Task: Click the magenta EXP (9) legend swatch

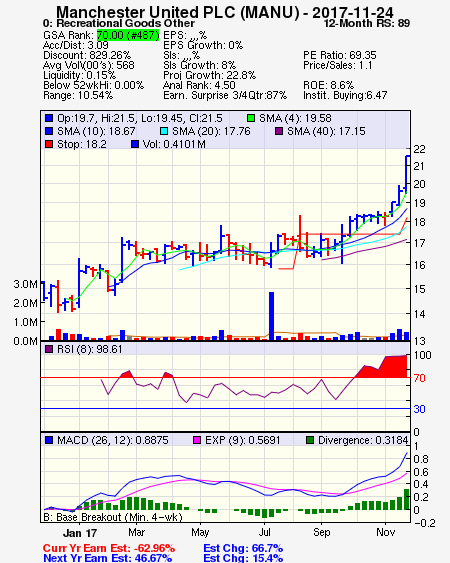Action: click(x=197, y=440)
